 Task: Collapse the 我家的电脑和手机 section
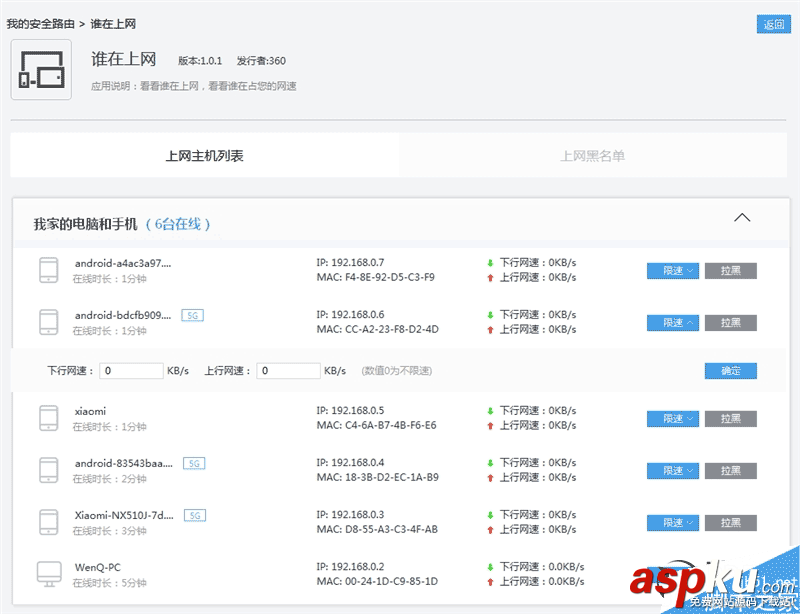pos(742,217)
